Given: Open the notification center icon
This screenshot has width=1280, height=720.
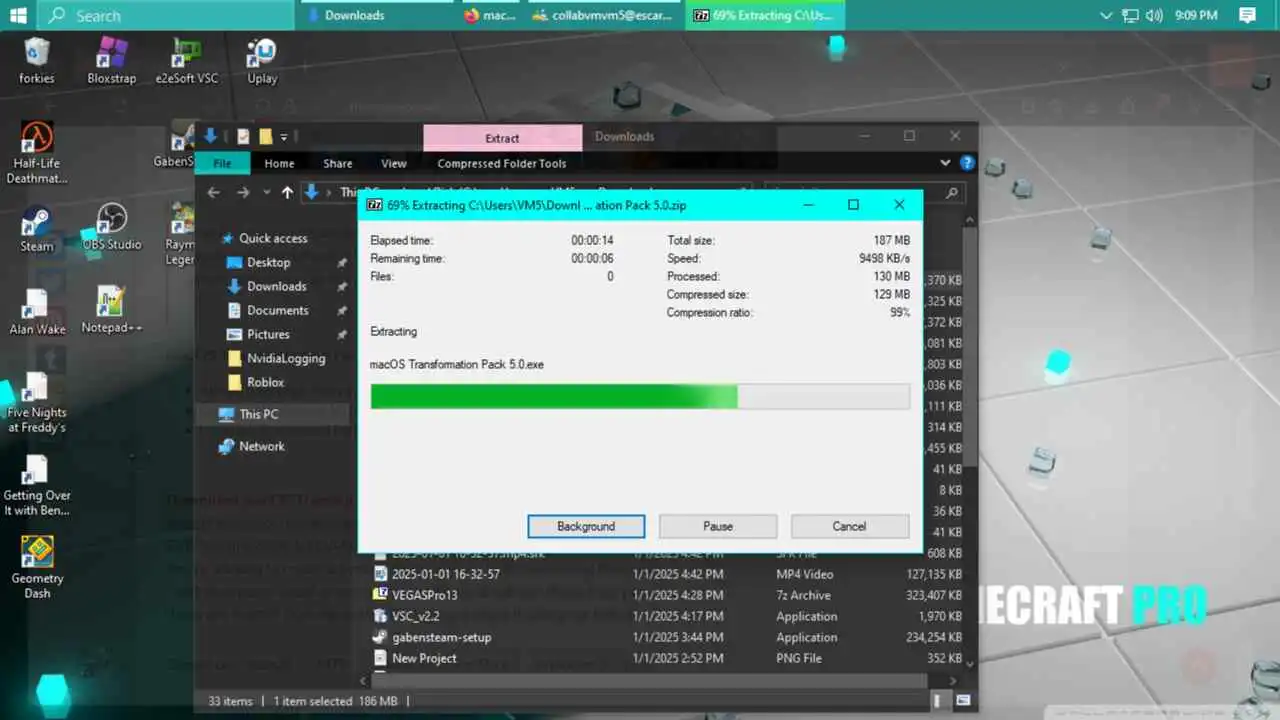Looking at the screenshot, I should (x=1247, y=15).
